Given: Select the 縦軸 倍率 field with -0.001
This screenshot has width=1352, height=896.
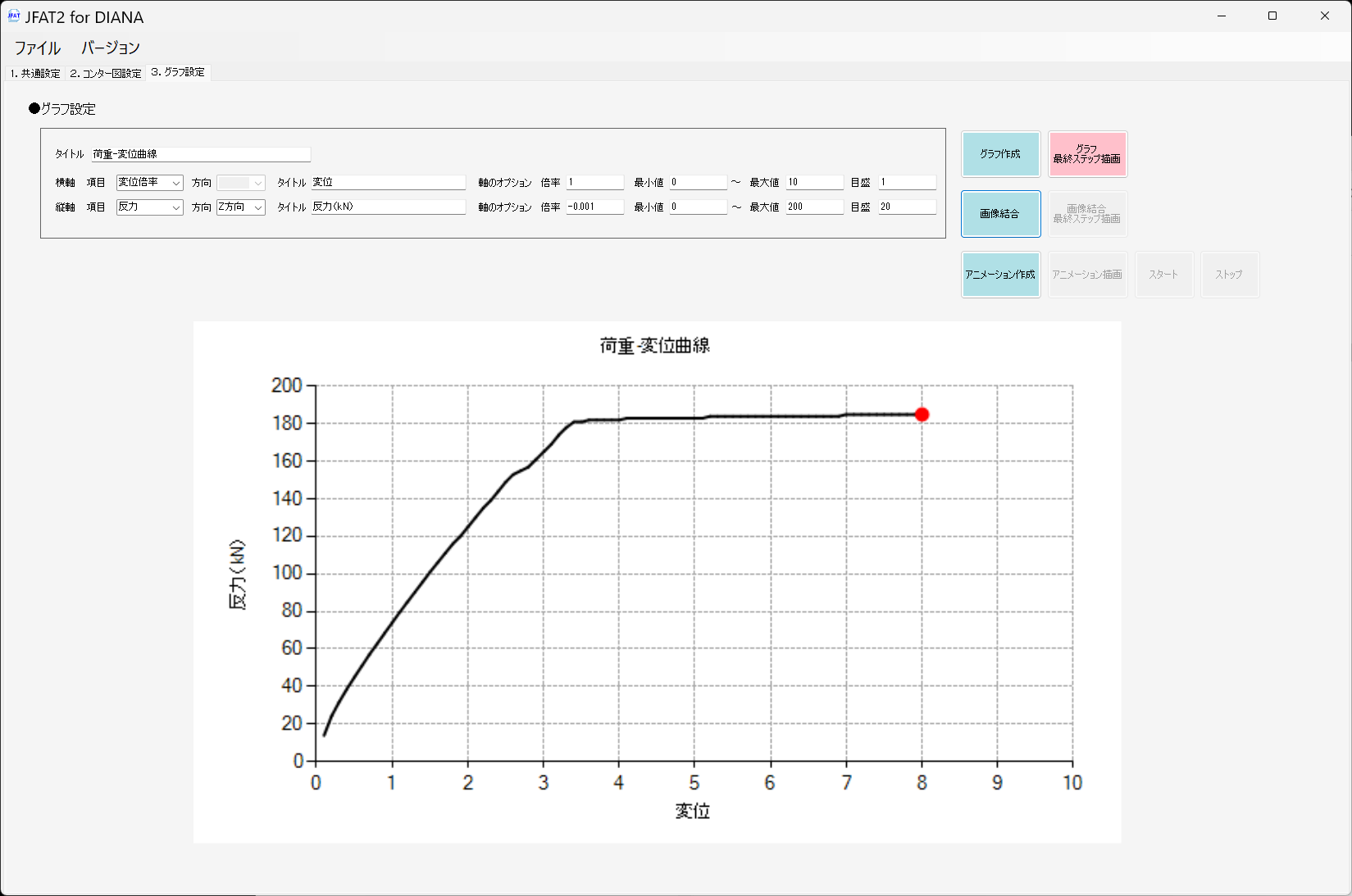Looking at the screenshot, I should tap(594, 207).
